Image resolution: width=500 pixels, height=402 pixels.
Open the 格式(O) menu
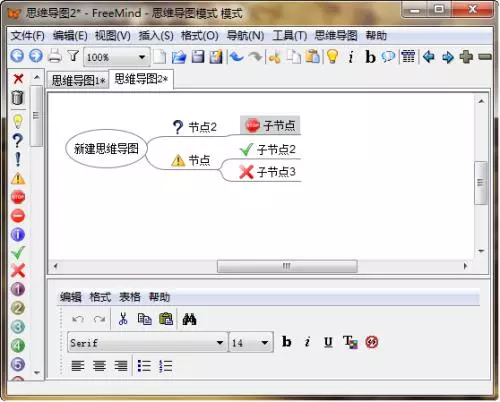[199, 35]
